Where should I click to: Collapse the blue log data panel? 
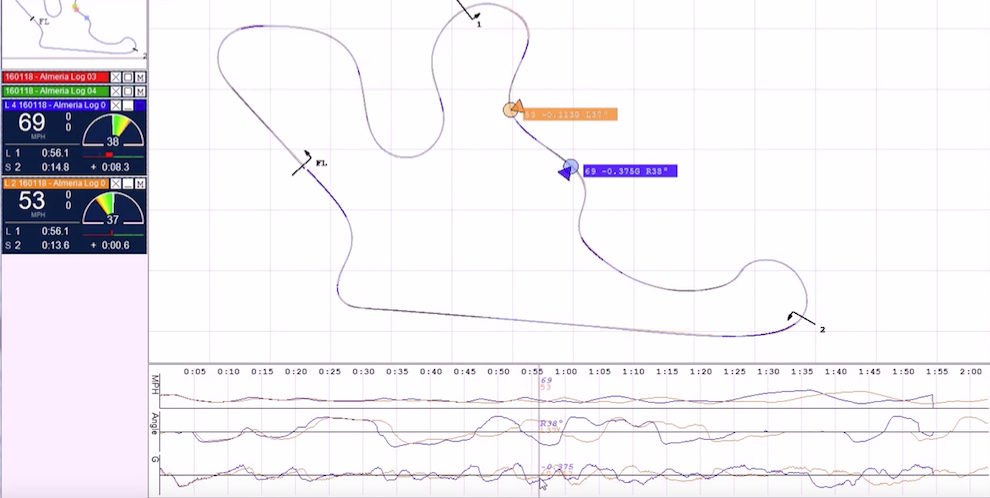pyautogui.click(x=128, y=105)
